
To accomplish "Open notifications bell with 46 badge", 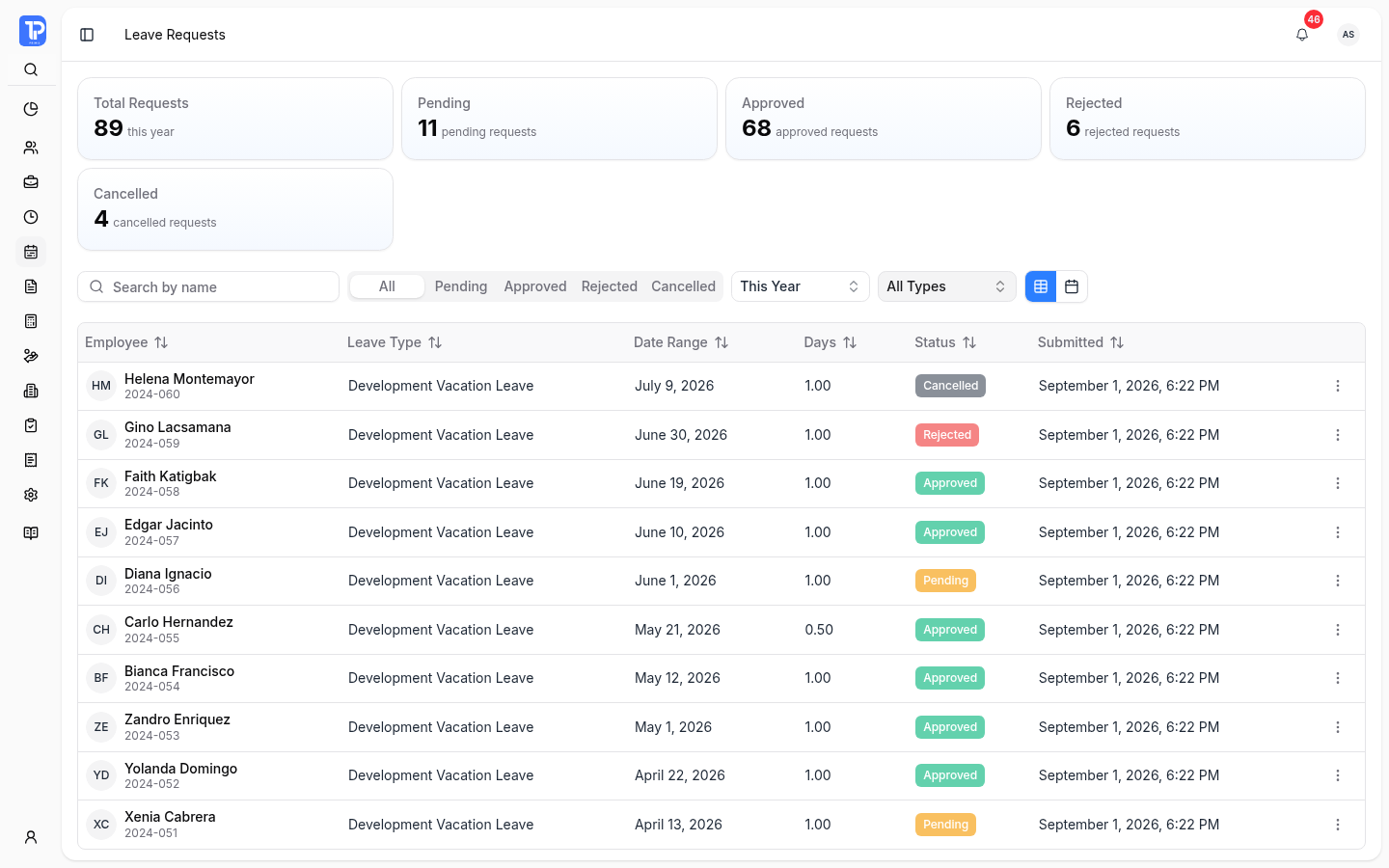I will [x=1302, y=35].
